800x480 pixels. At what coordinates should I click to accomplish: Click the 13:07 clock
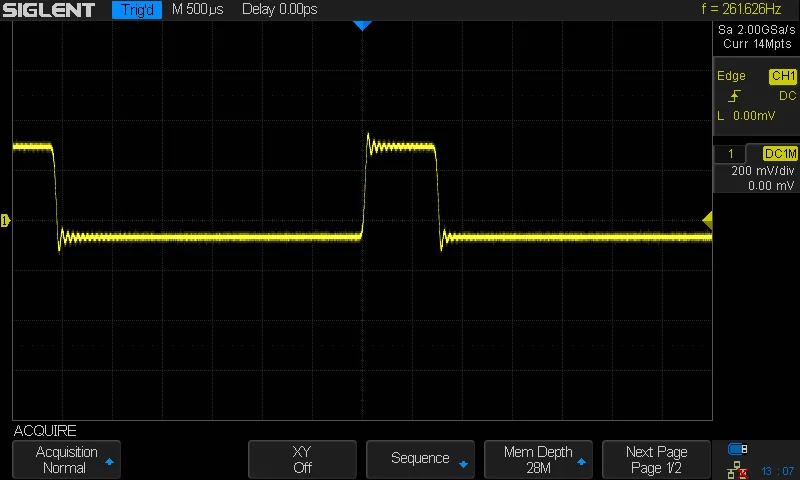778,471
